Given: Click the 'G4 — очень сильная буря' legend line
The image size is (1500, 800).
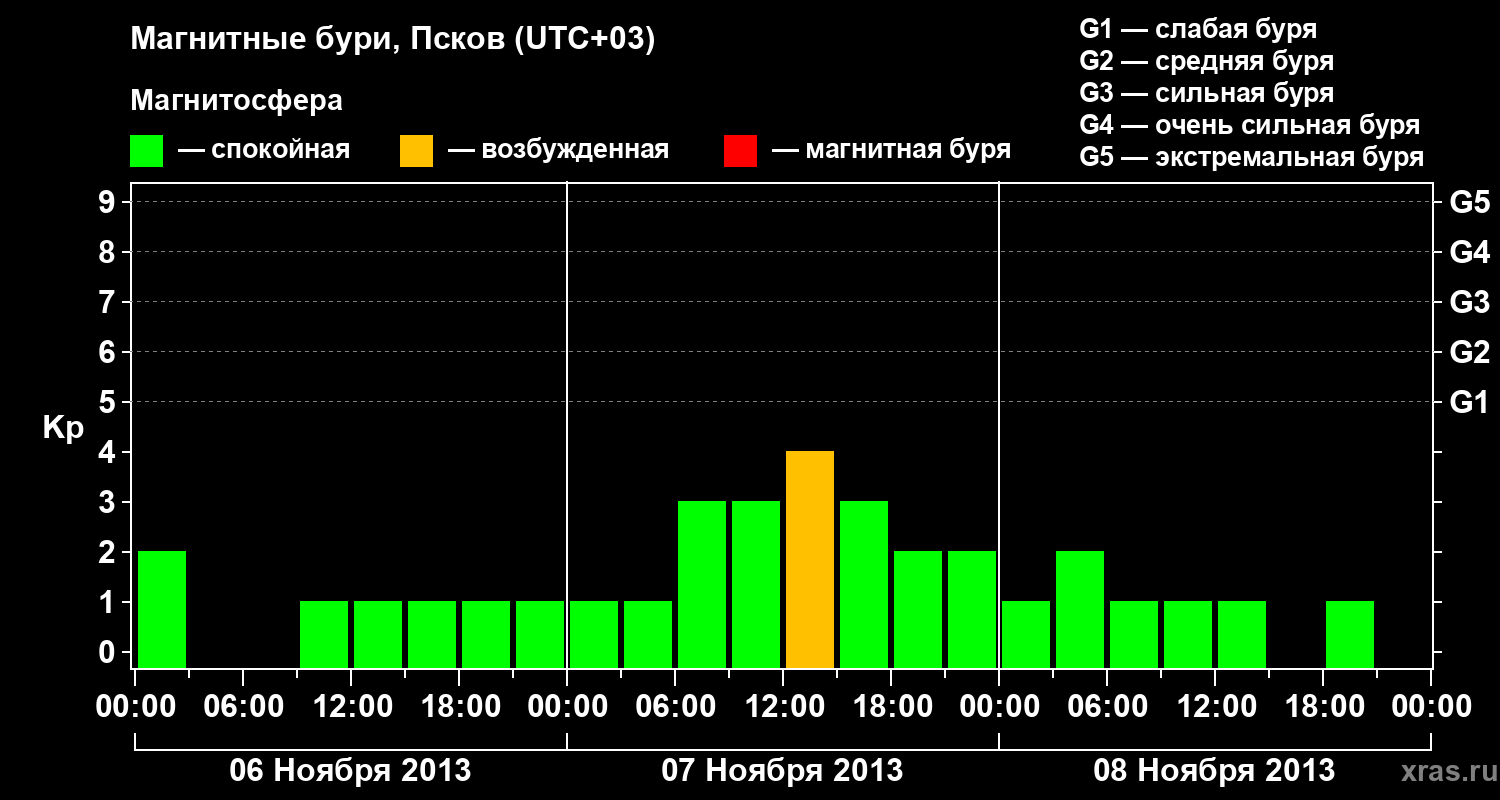Looking at the screenshot, I should point(1250,125).
